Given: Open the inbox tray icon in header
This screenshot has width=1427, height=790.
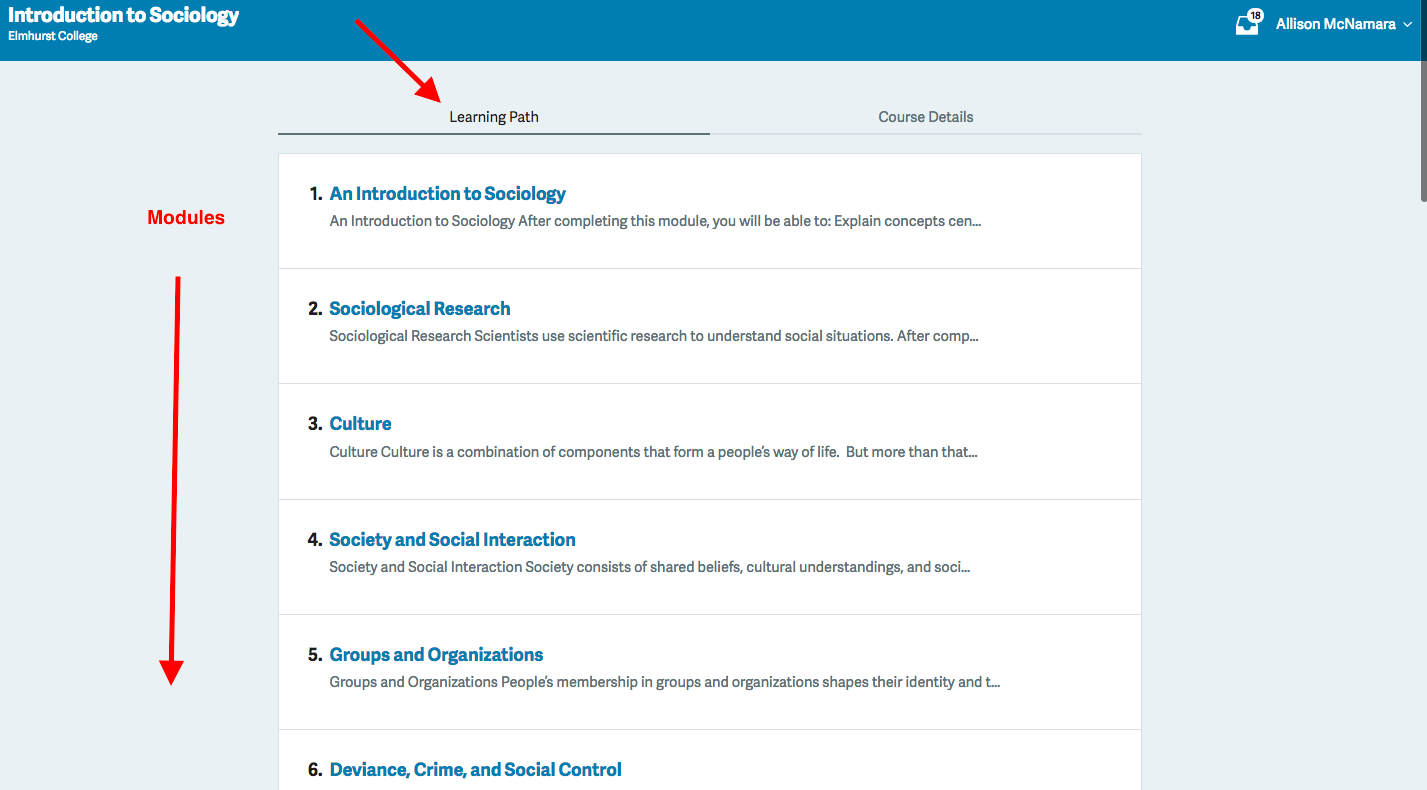Looking at the screenshot, I should click(x=1246, y=26).
